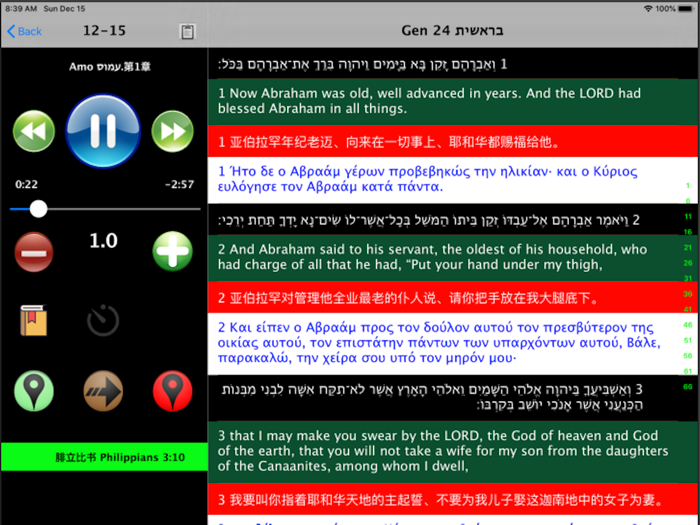Select Hebrew verse 3 text row
Viewport: 700px width, 525px height.
pos(453,398)
